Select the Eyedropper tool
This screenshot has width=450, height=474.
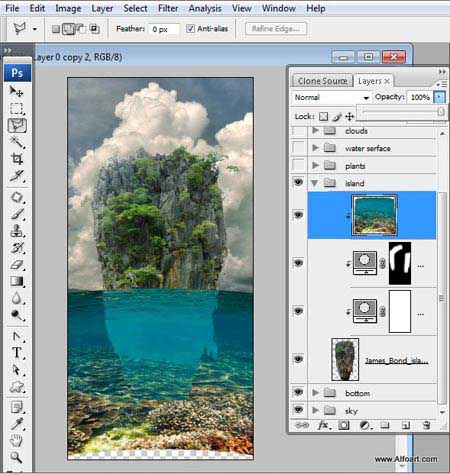[x=17, y=424]
